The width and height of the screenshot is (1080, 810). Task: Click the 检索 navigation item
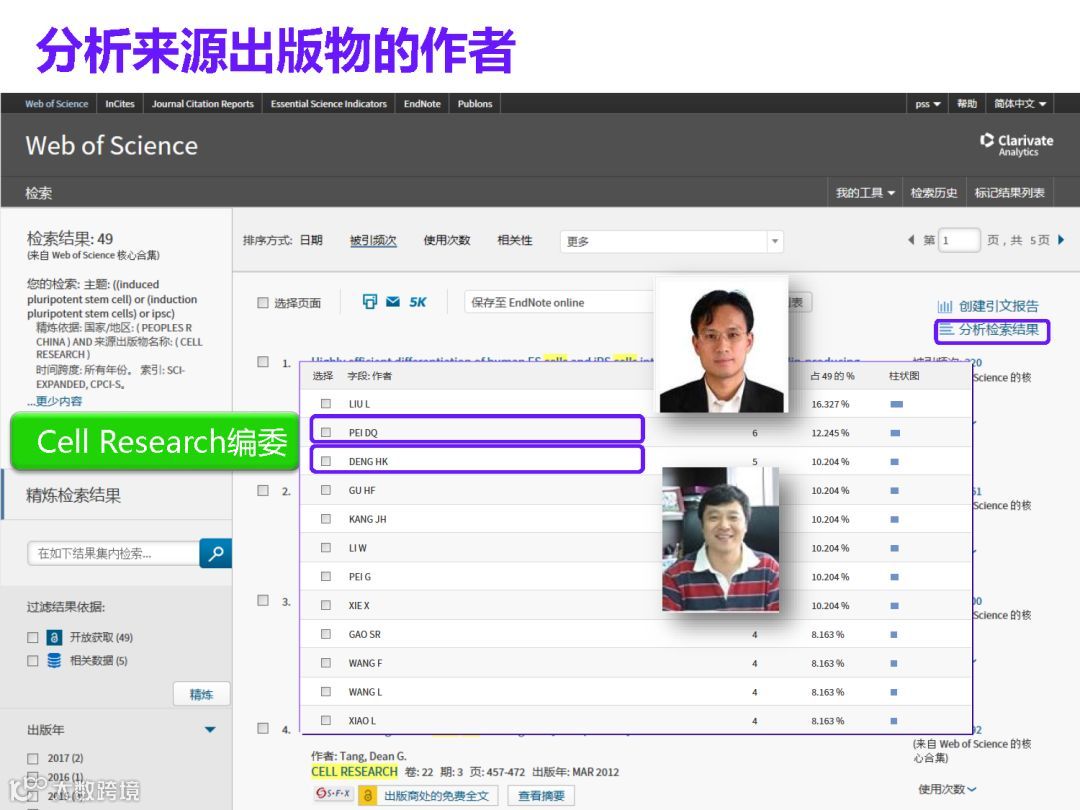(39, 193)
